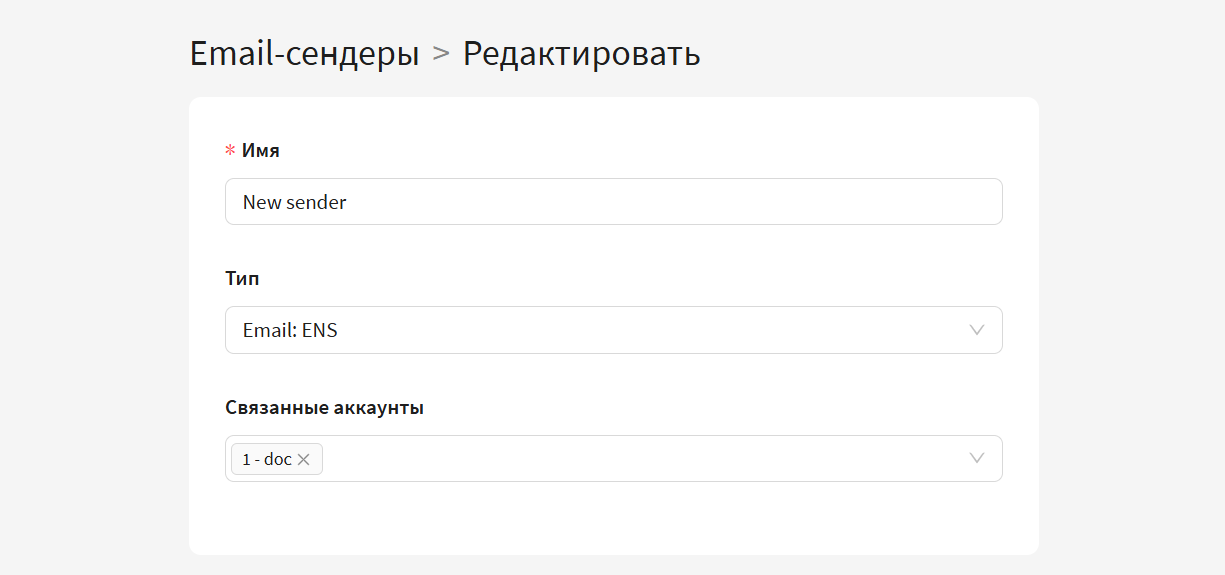Viewport: 1225px width, 575px height.
Task: Select the "1 - doc" tag label
Action: tap(266, 460)
